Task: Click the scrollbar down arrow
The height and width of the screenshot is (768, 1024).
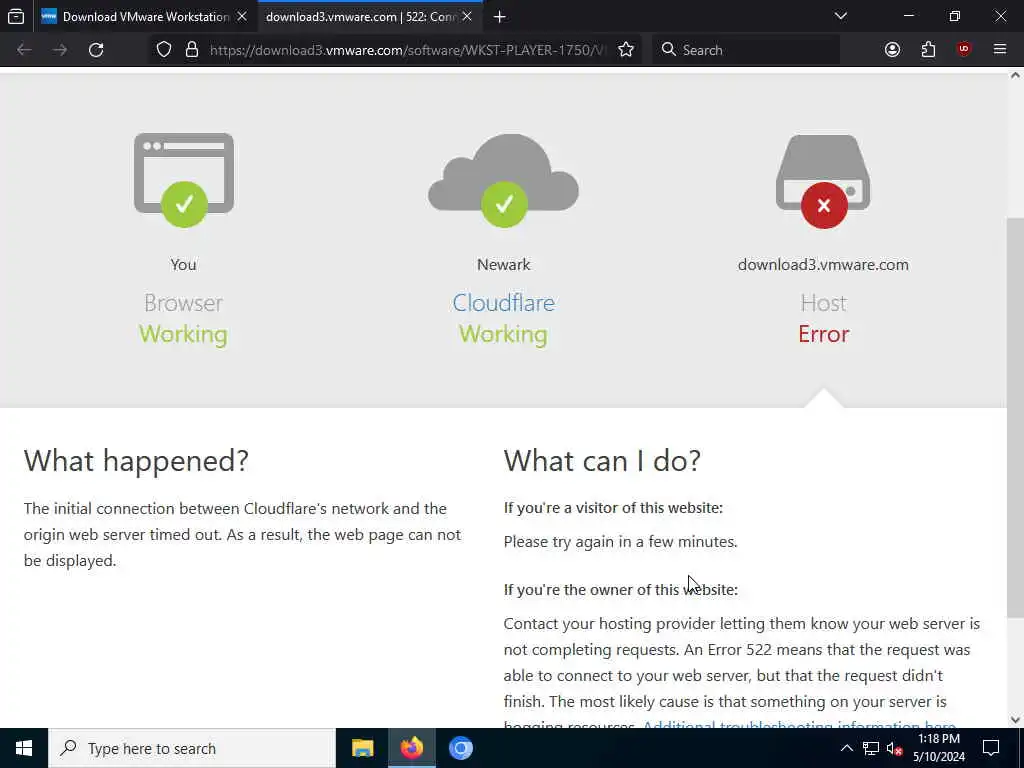Action: point(1015,720)
